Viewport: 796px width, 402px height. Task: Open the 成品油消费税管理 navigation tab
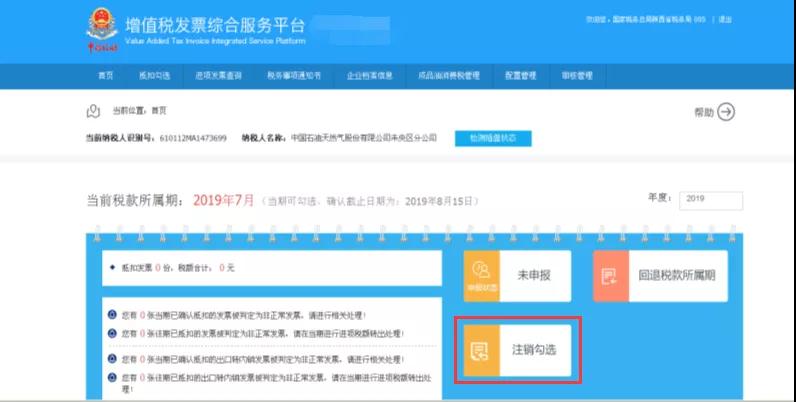tap(449, 76)
